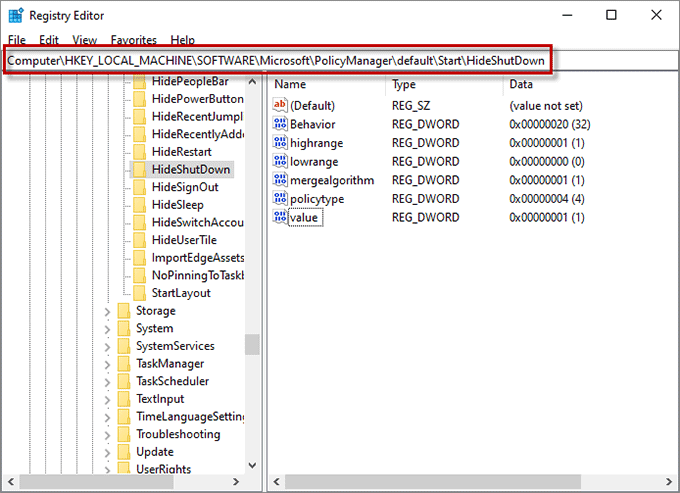Expand the System key

[x=108, y=330]
